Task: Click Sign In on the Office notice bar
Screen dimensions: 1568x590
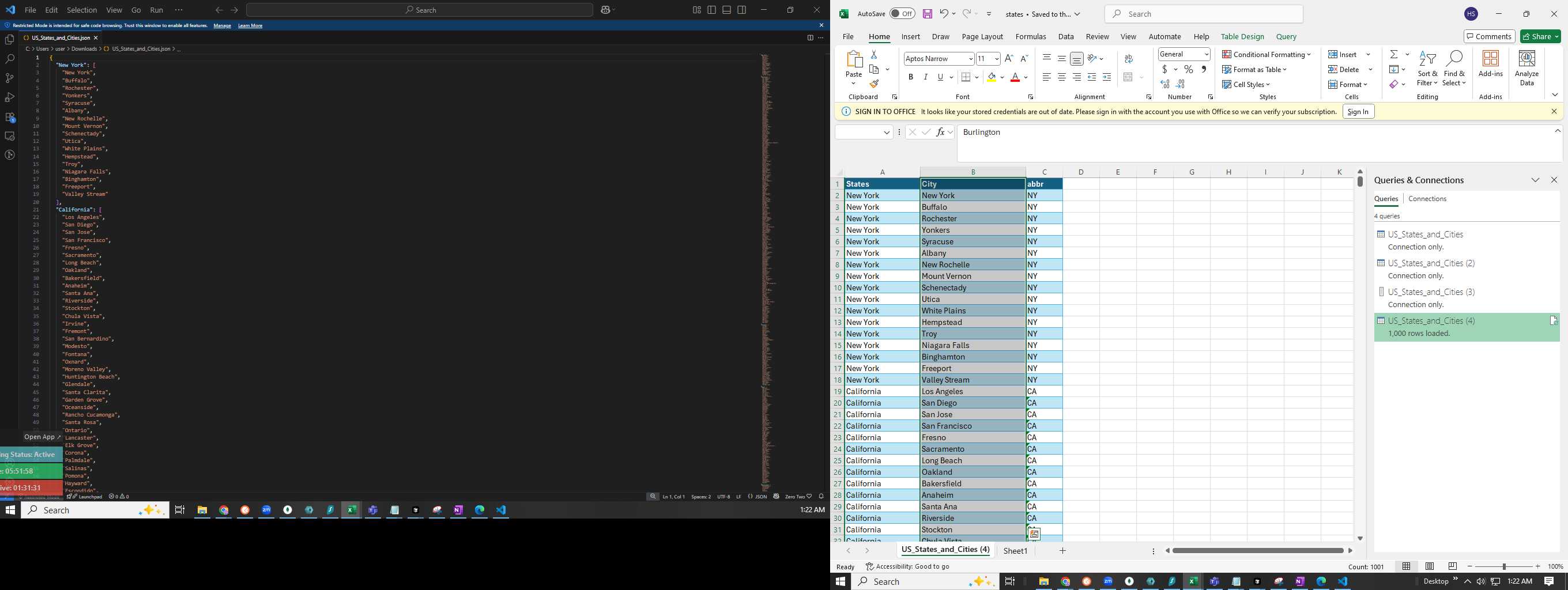Action: tap(1358, 111)
